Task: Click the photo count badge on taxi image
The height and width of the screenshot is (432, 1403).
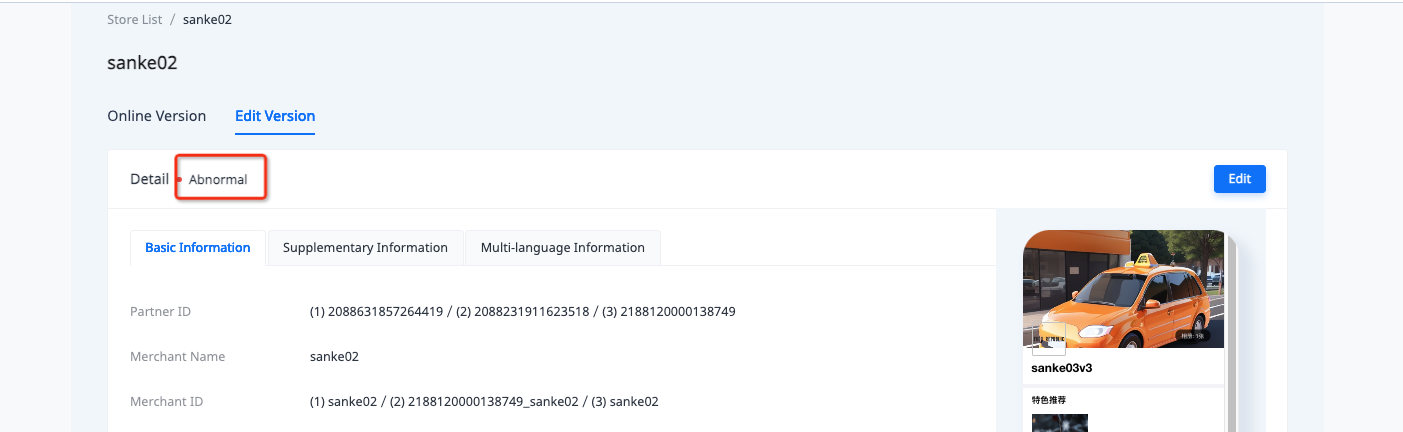Action: point(1194,337)
